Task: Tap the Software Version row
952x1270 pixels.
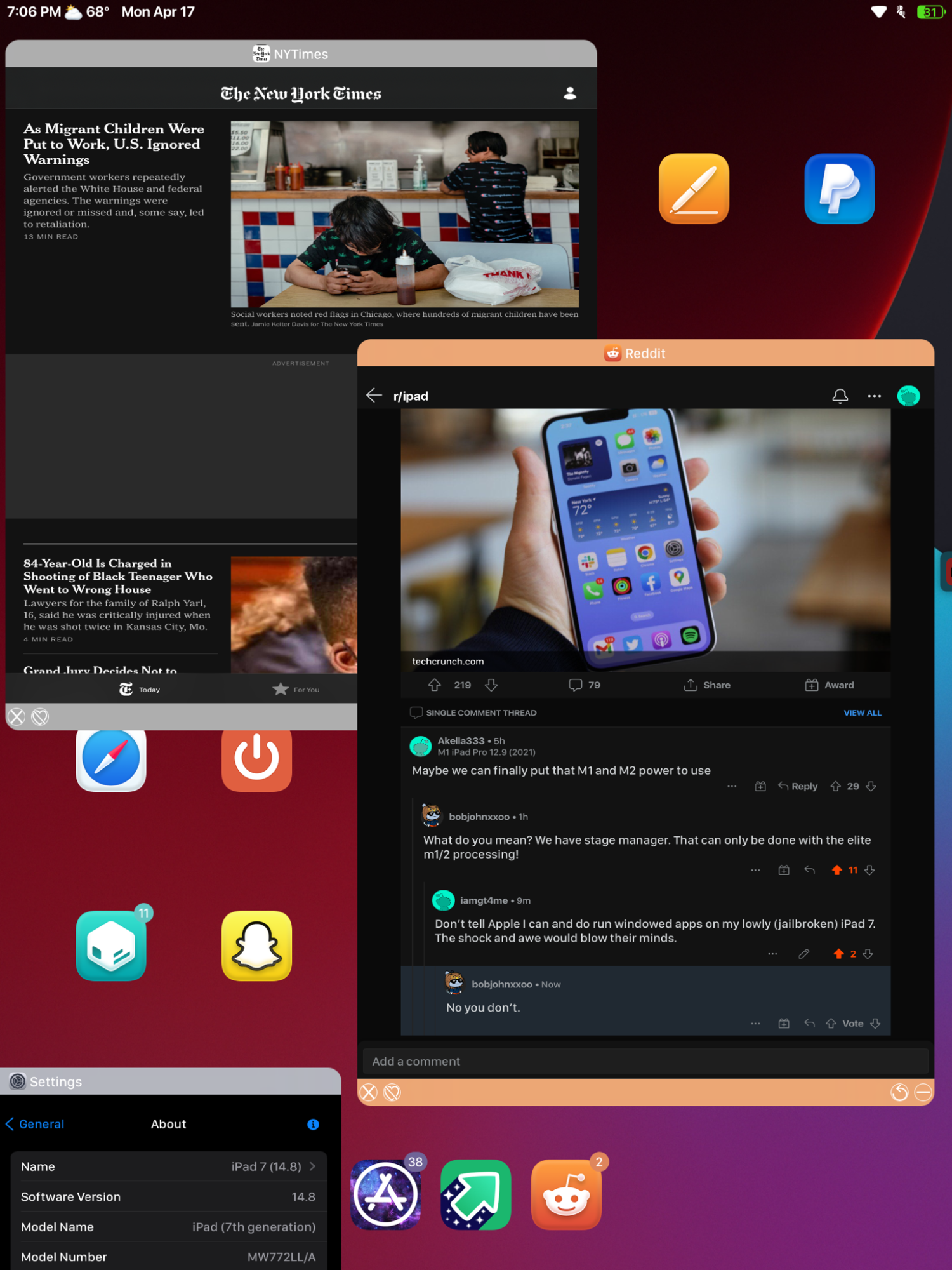Action: [169, 1196]
